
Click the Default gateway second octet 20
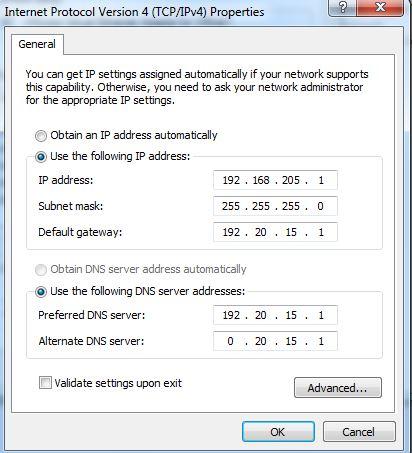point(261,232)
